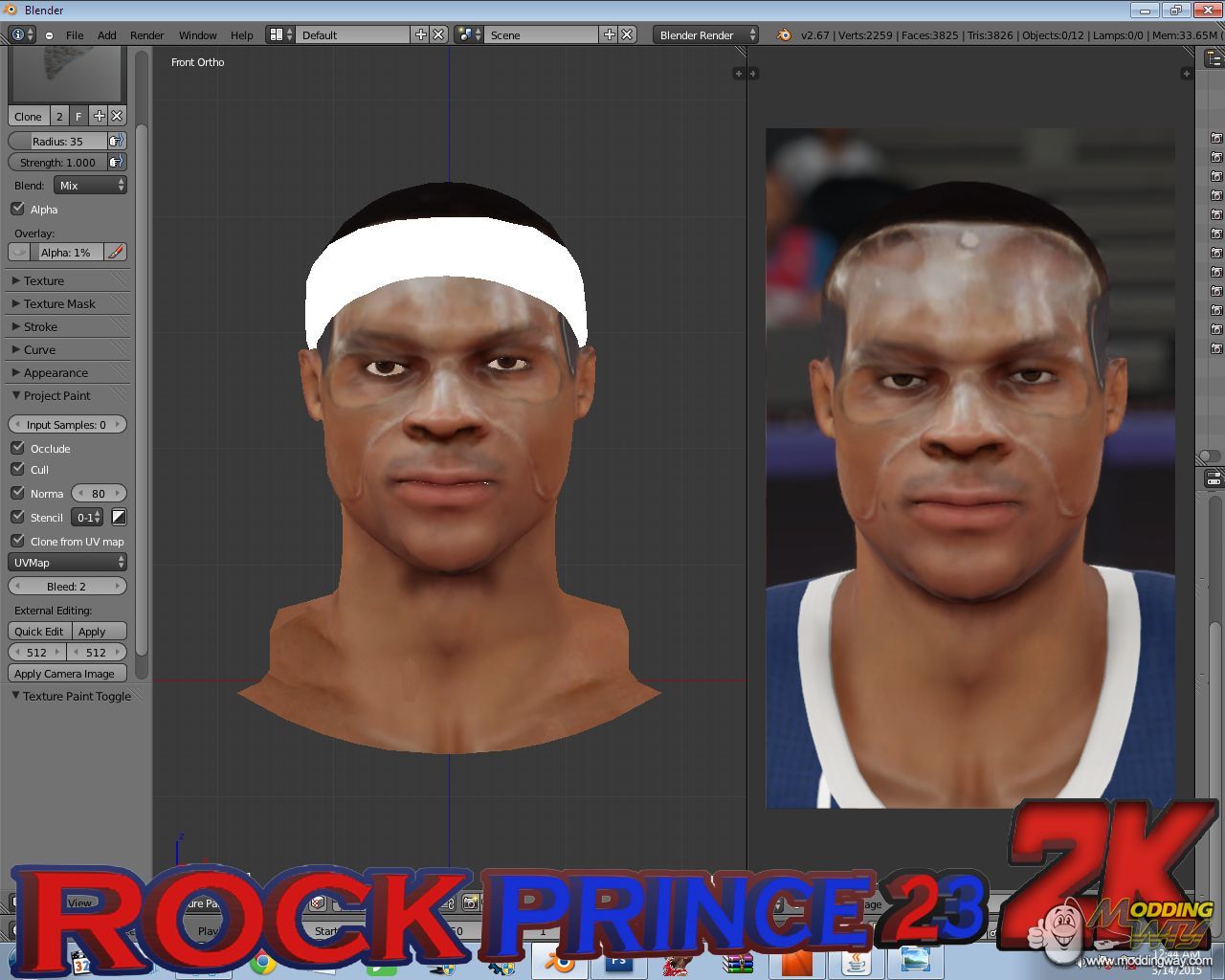Toggle pressure sensitivity for brush Strength
The width and height of the screenshot is (1225, 980).
click(117, 163)
